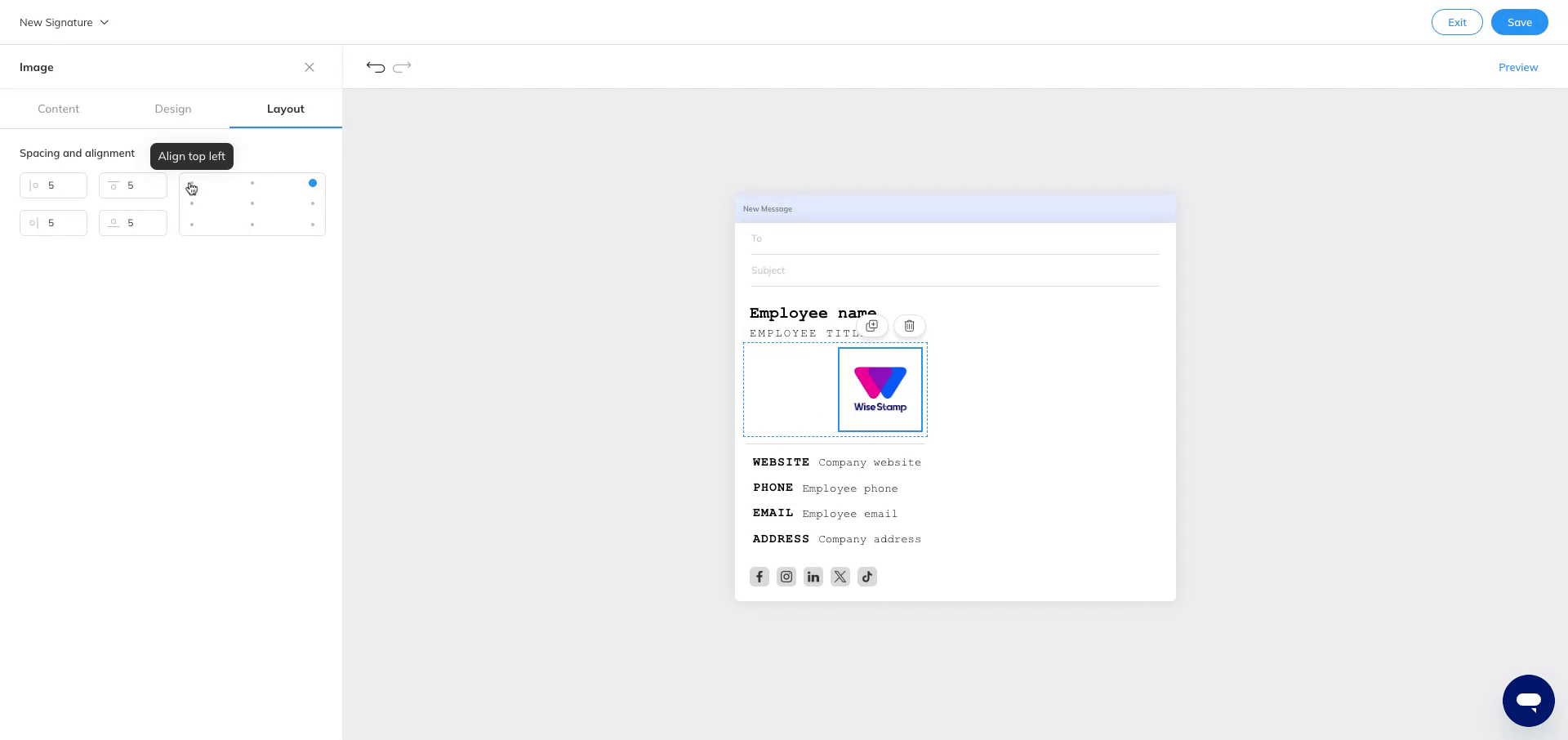Click the Facebook icon in the signature
The height and width of the screenshot is (740, 1568).
(759, 577)
